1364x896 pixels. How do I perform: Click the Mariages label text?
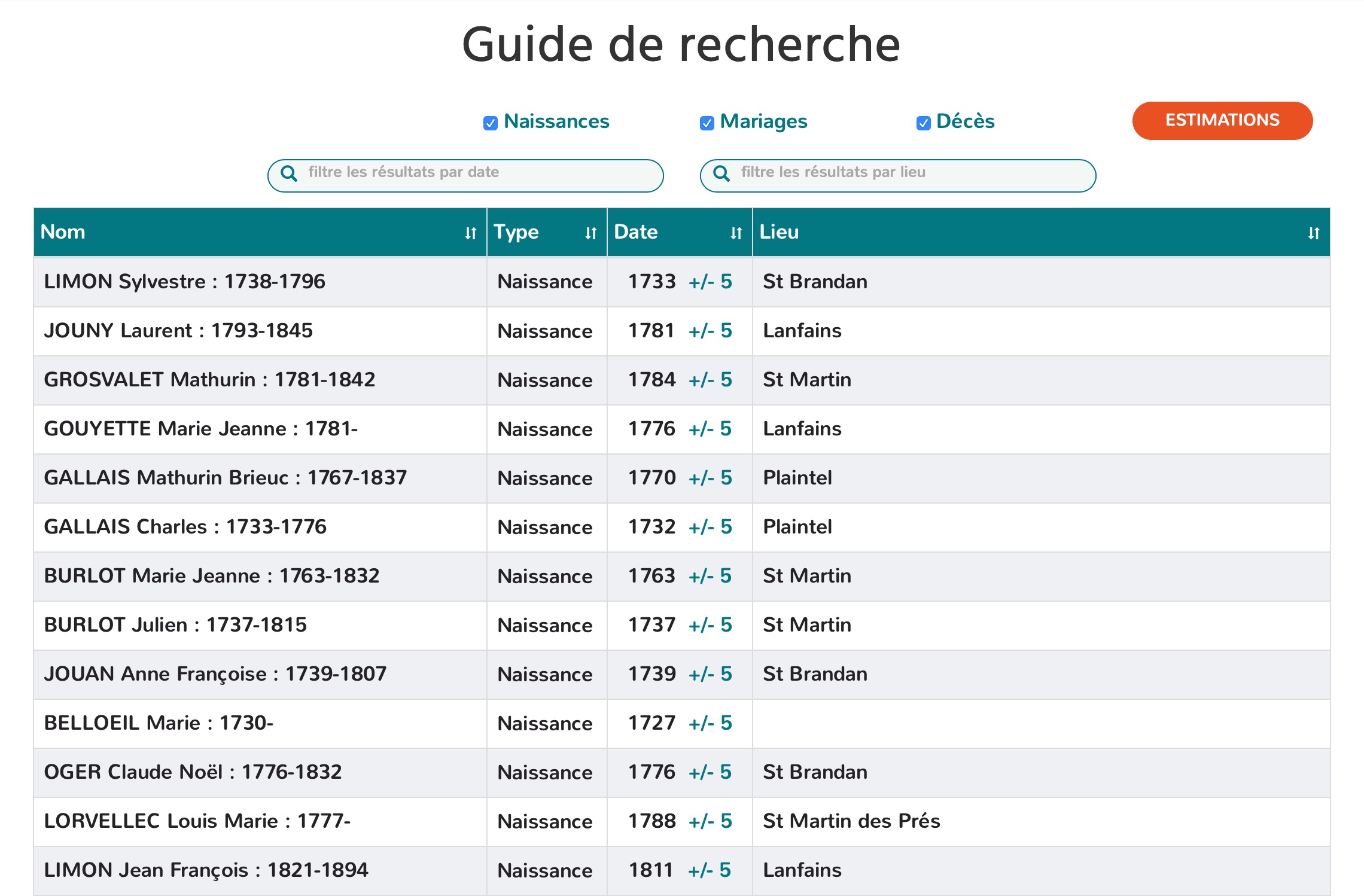763,122
